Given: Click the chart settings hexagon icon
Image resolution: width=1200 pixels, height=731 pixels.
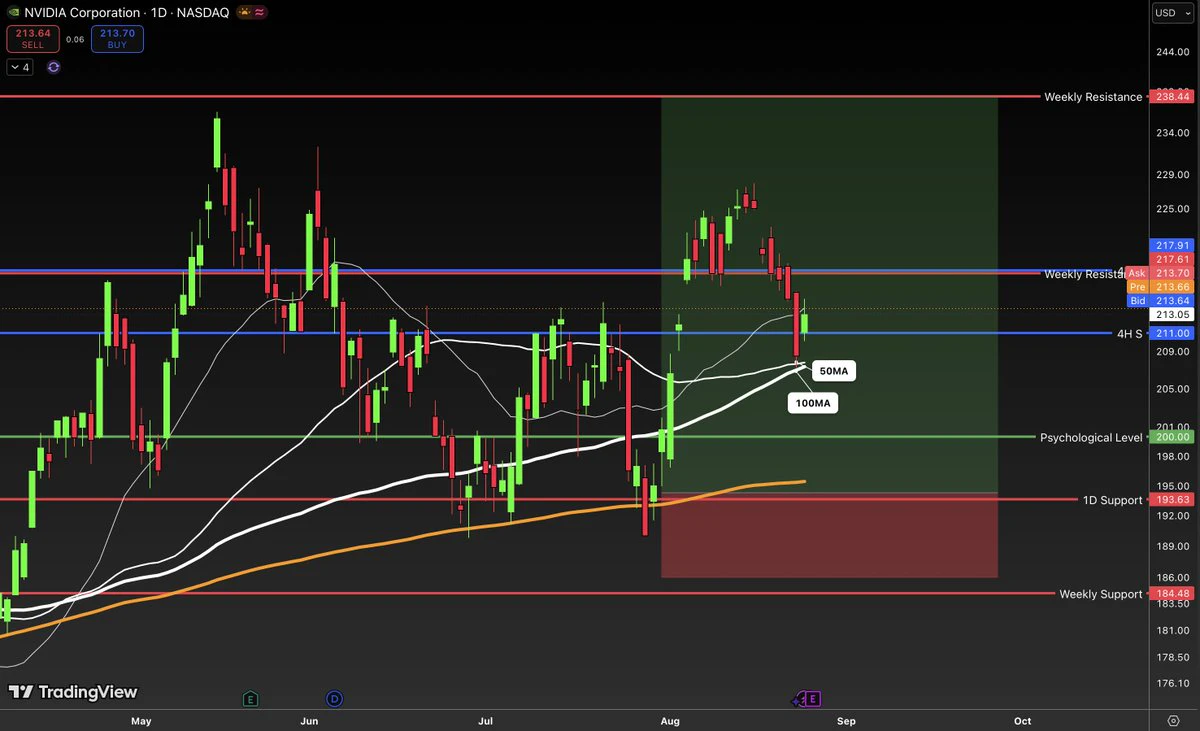Looking at the screenshot, I should (x=1173, y=720).
